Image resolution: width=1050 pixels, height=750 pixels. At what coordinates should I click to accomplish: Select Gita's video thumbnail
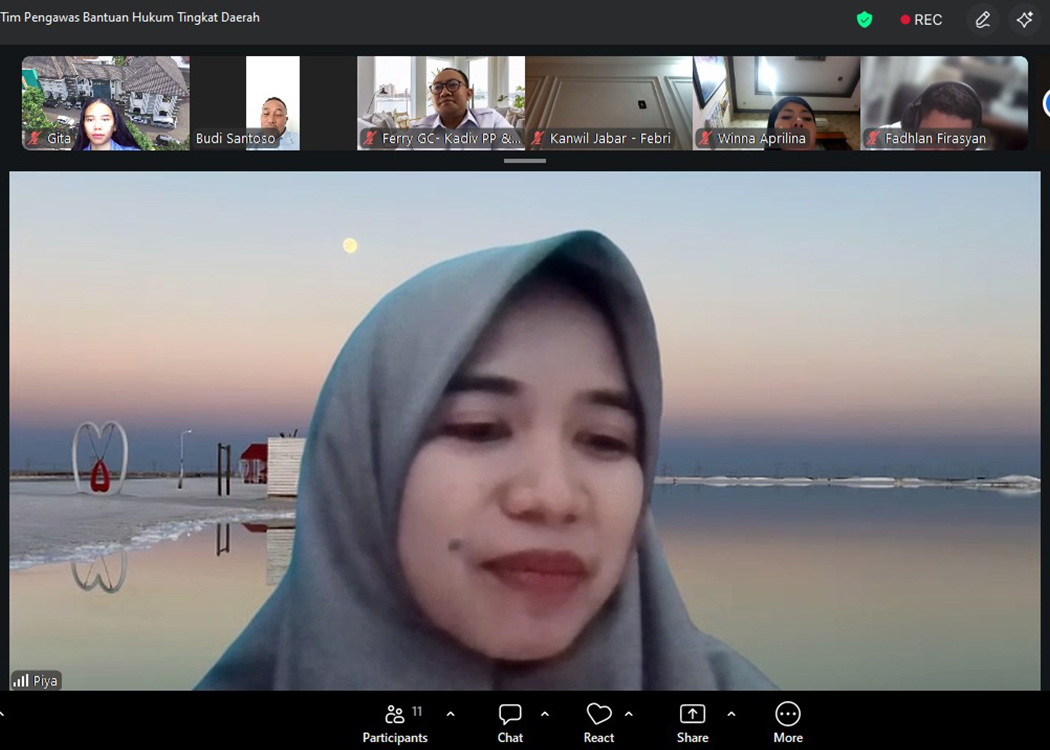[106, 103]
